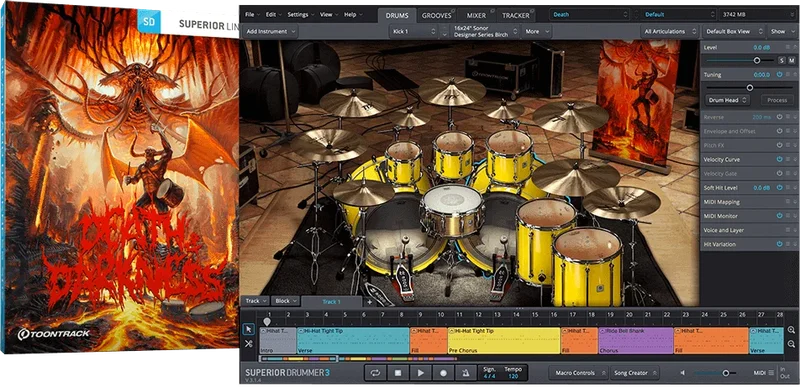Open the Edit menu
The width and height of the screenshot is (800, 387).
pyautogui.click(x=273, y=15)
